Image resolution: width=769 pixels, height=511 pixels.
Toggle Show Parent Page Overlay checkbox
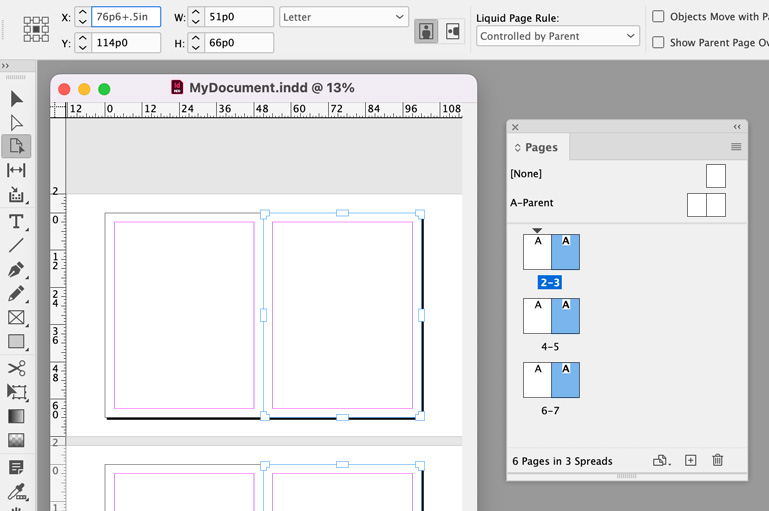(658, 42)
